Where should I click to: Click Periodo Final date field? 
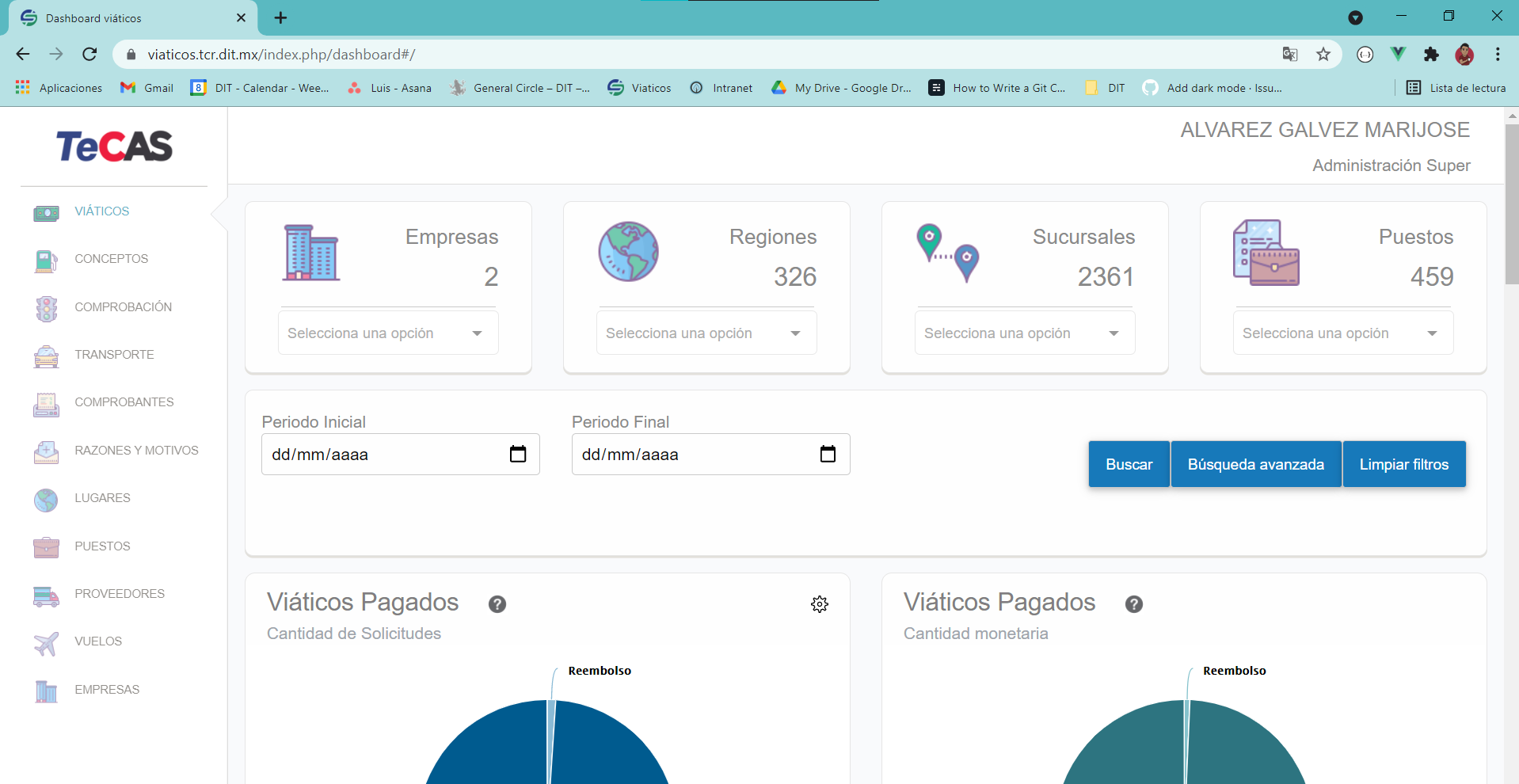point(711,455)
